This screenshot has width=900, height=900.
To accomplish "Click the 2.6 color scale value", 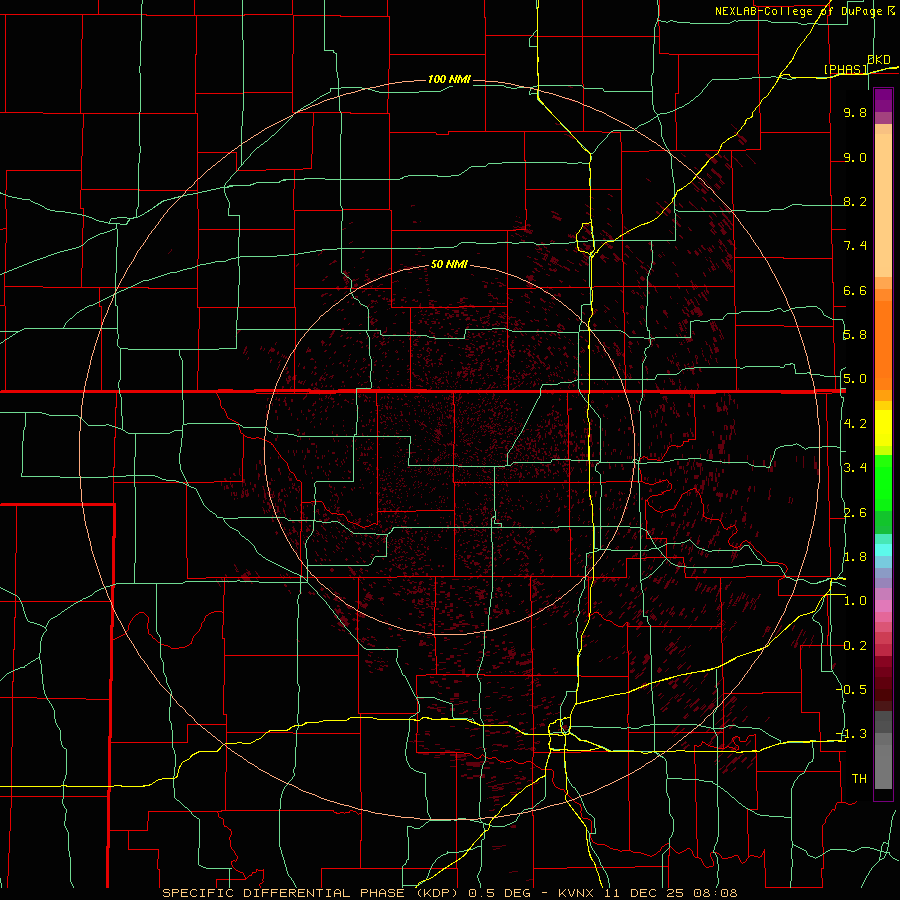I will click(x=855, y=513).
